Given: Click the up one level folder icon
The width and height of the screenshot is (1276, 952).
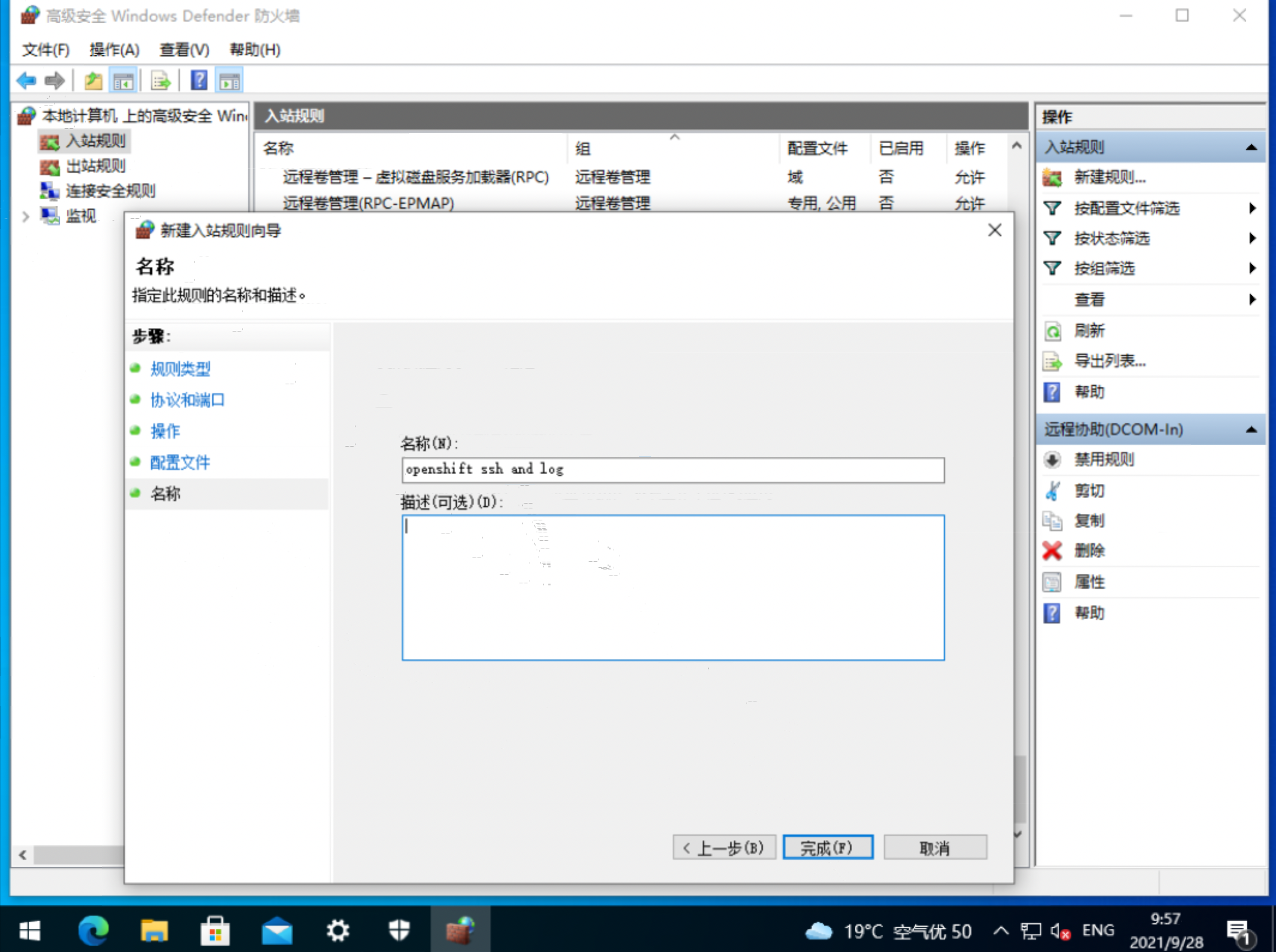Looking at the screenshot, I should click(93, 80).
